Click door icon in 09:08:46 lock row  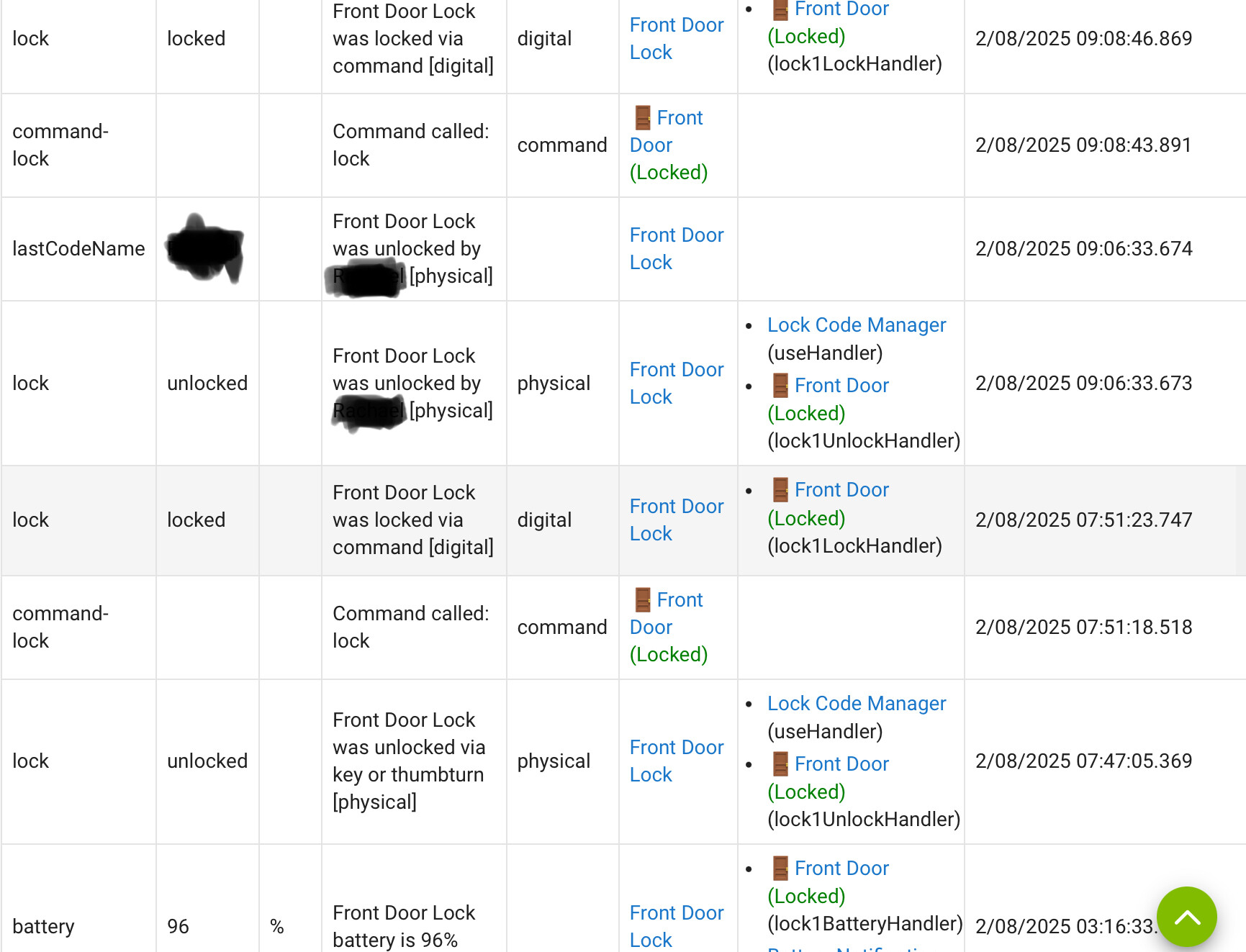tap(780, 10)
